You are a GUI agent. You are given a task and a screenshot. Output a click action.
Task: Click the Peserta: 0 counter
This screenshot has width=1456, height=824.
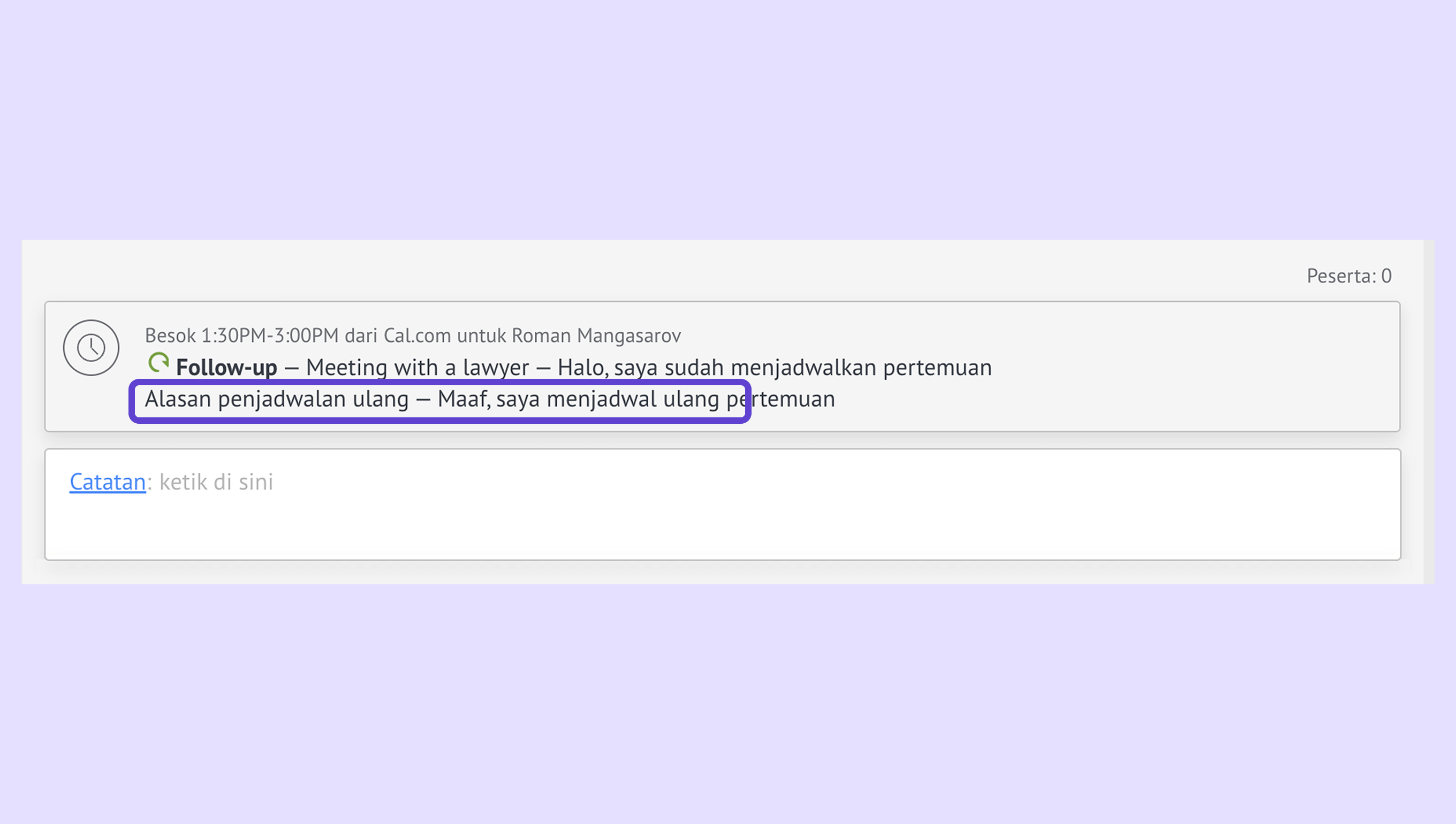[1349, 276]
